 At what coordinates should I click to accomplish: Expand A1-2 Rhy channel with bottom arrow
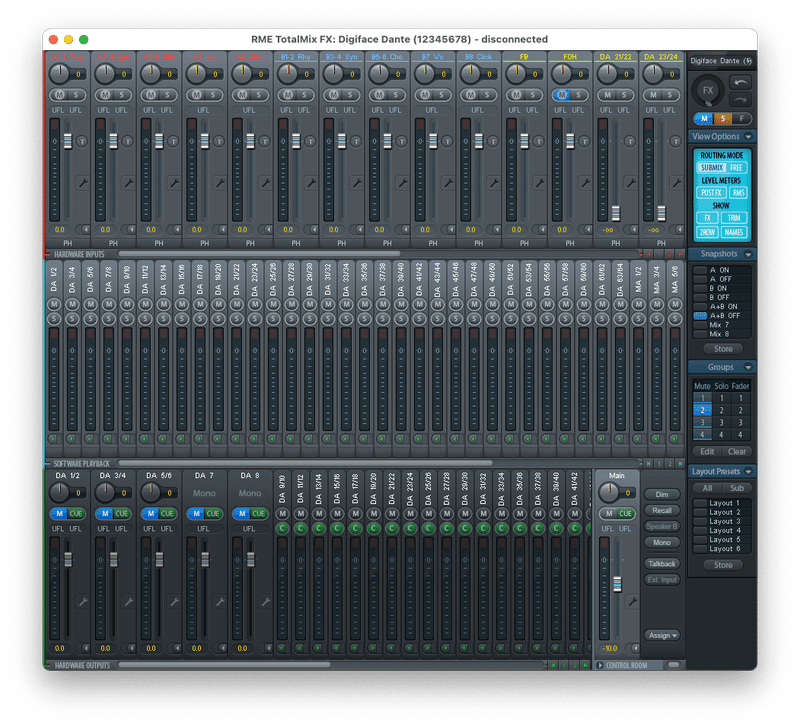[x=85, y=230]
